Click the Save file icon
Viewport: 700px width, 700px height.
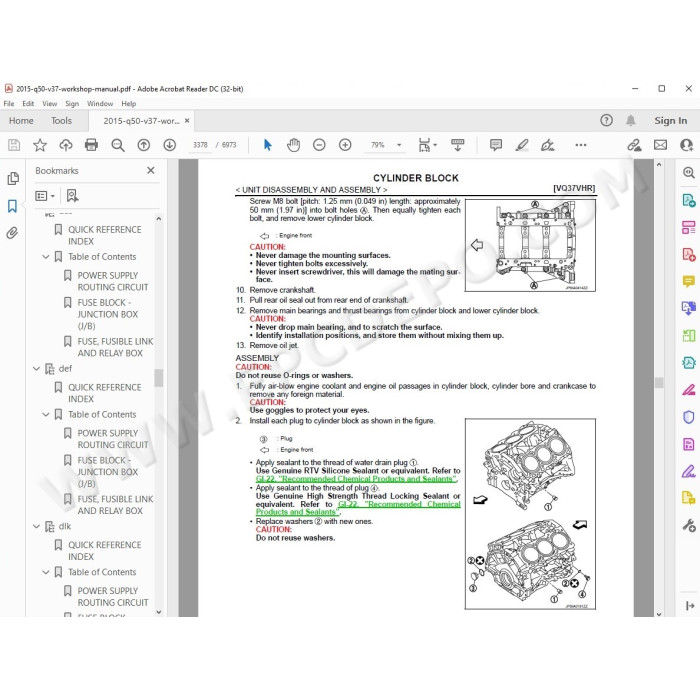coord(14,145)
